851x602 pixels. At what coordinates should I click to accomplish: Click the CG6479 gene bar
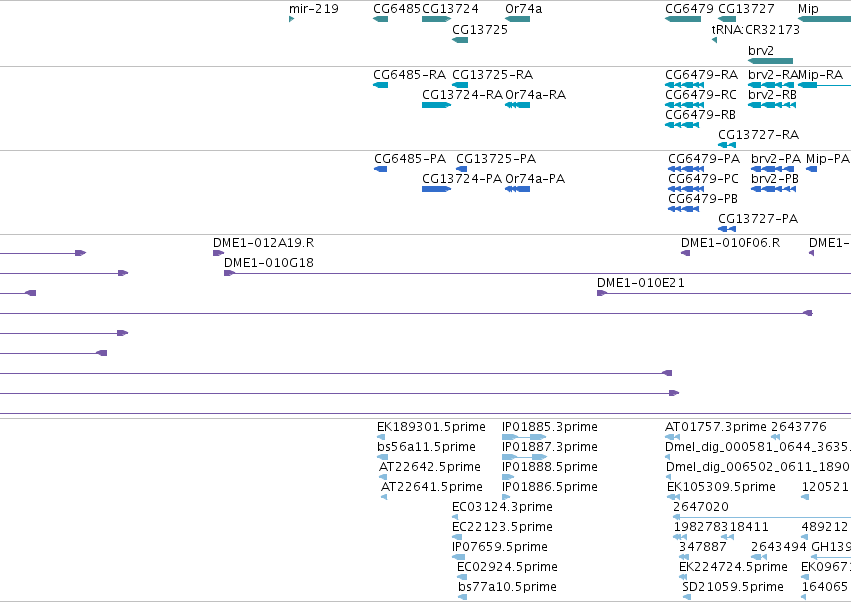click(x=683, y=19)
